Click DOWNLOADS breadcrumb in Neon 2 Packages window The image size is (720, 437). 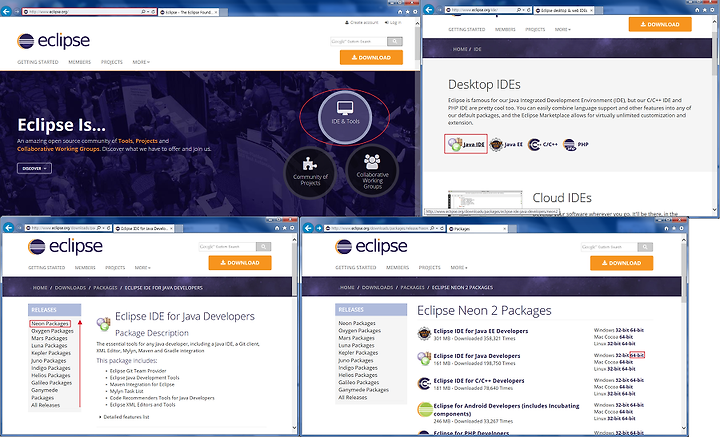click(377, 287)
